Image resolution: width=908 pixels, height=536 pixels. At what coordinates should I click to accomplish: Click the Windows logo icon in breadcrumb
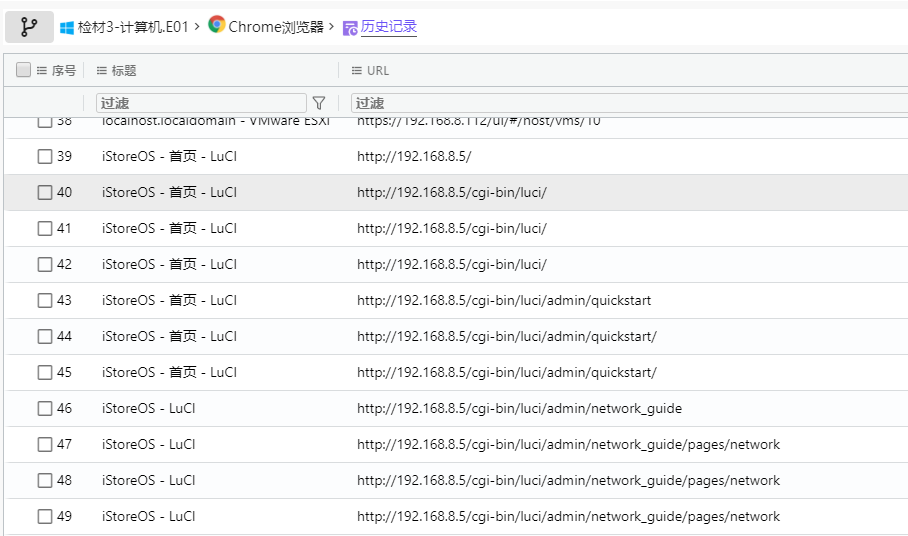(67, 27)
